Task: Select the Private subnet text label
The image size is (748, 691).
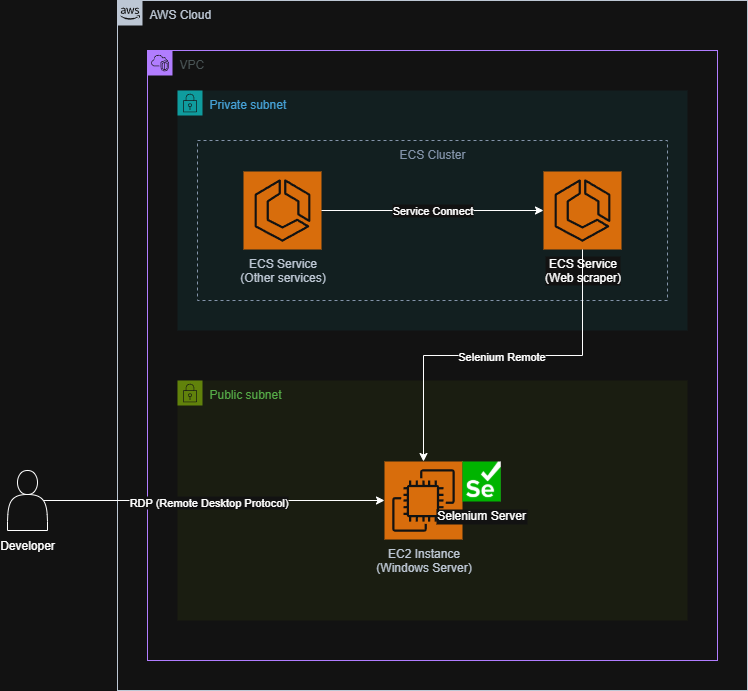Action: (x=248, y=105)
